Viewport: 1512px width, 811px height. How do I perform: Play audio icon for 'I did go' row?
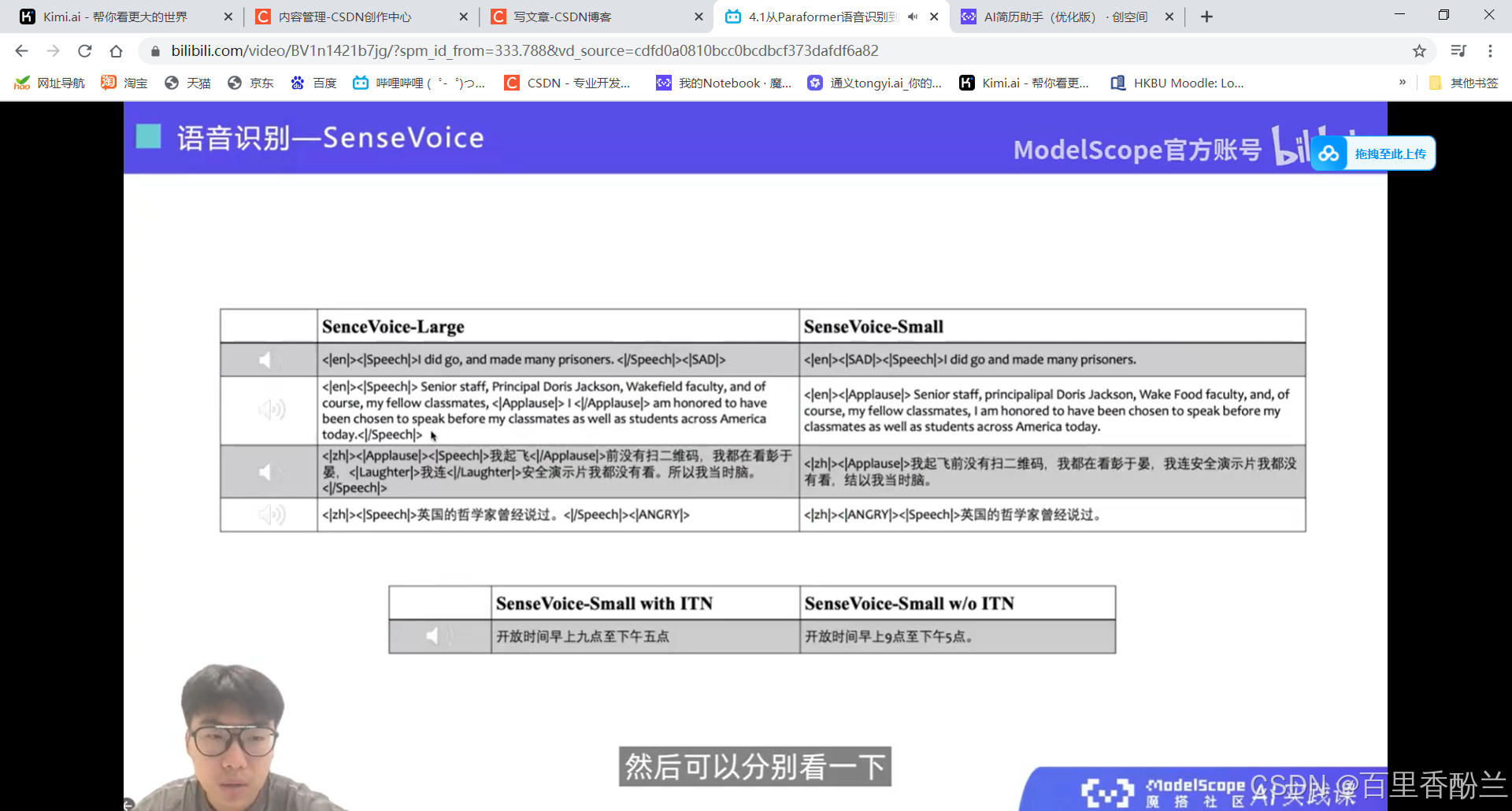(270, 360)
